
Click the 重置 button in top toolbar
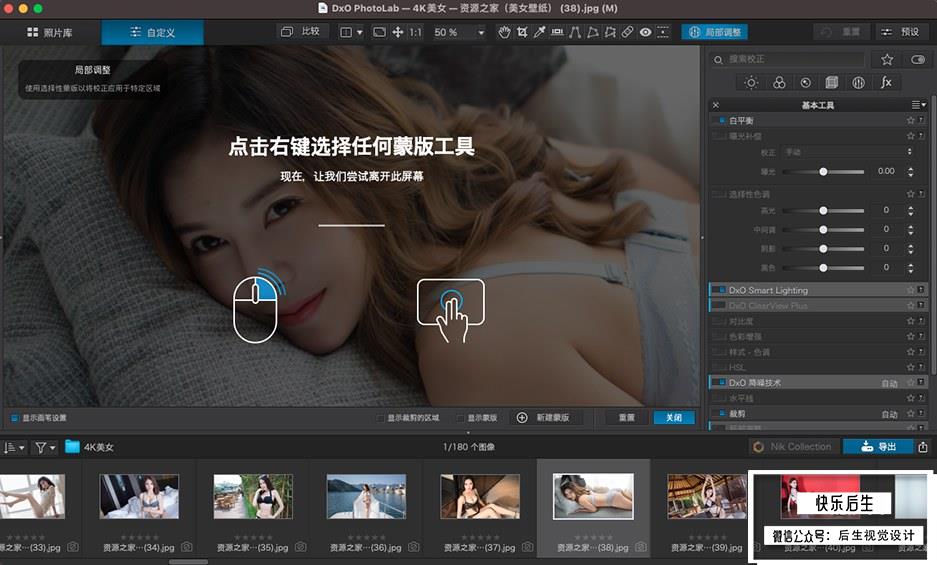(x=841, y=32)
